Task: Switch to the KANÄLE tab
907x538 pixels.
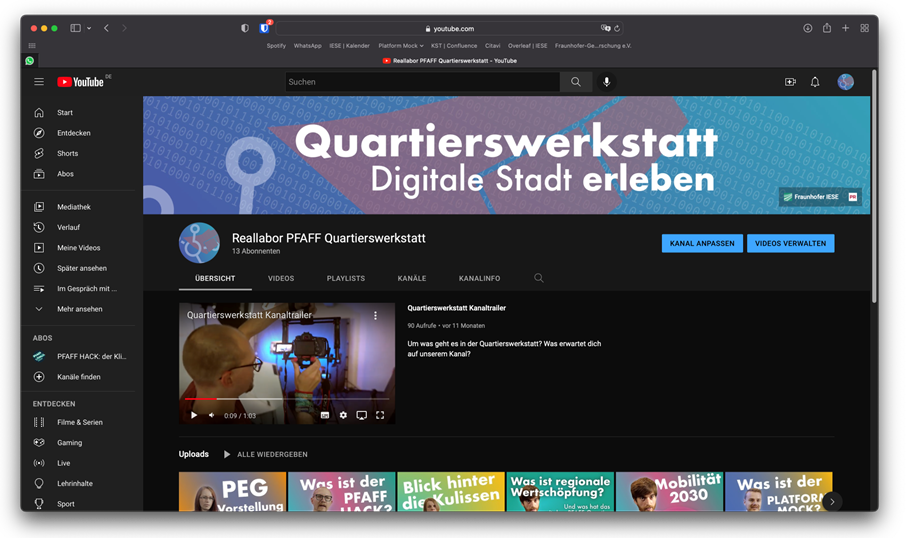Action: pyautogui.click(x=412, y=278)
